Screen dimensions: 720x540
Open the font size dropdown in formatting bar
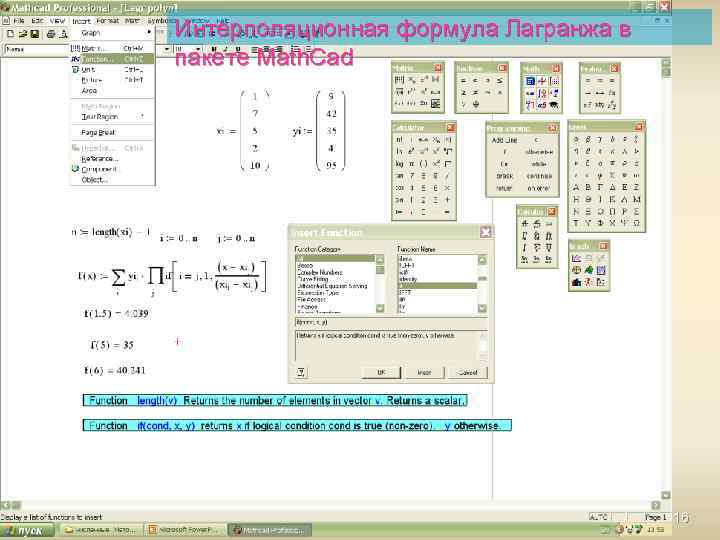(198, 49)
